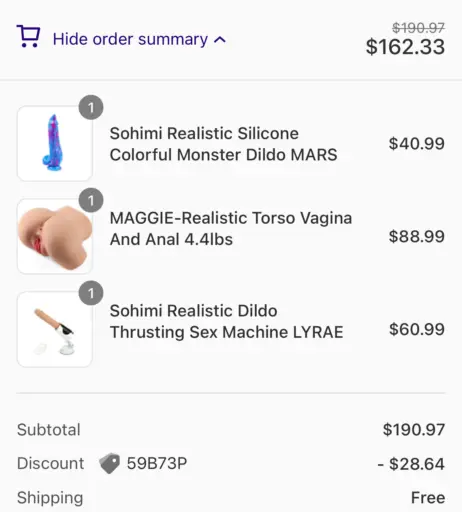The height and width of the screenshot is (512, 462).
Task: Open the third product thumbnail image
Action: pos(55,329)
